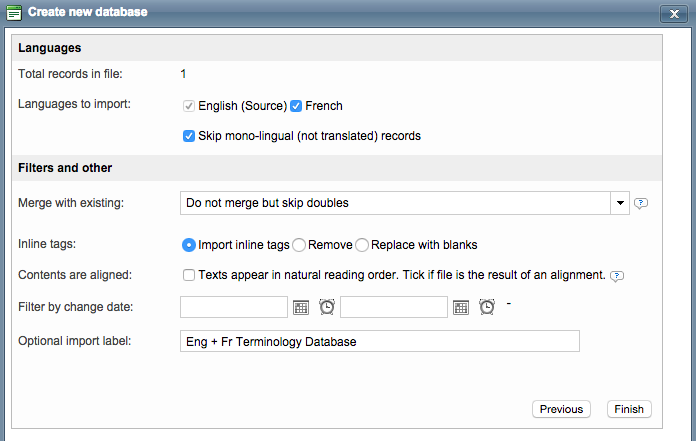Show help for Merge with existing option

tap(641, 203)
